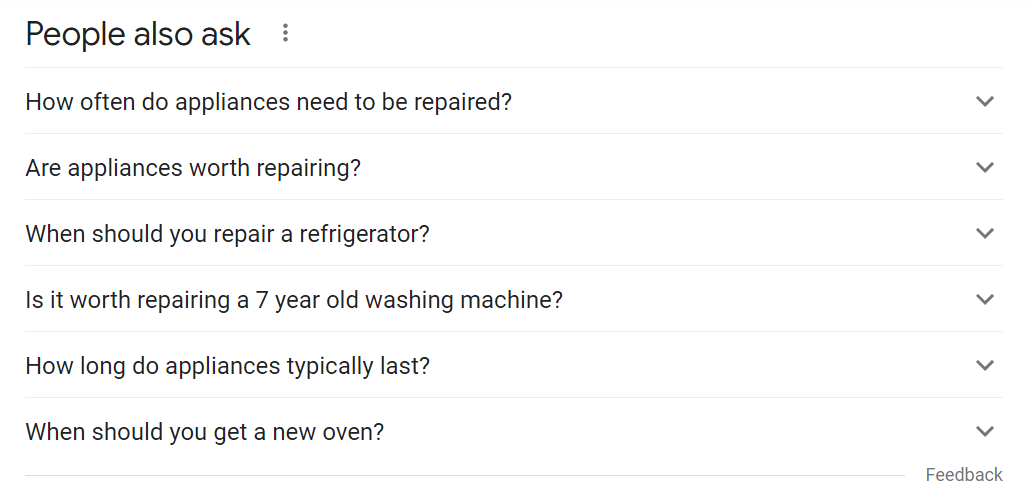Open question How often do appliances need to be repaired?
The image size is (1032, 503).
pos(514,101)
